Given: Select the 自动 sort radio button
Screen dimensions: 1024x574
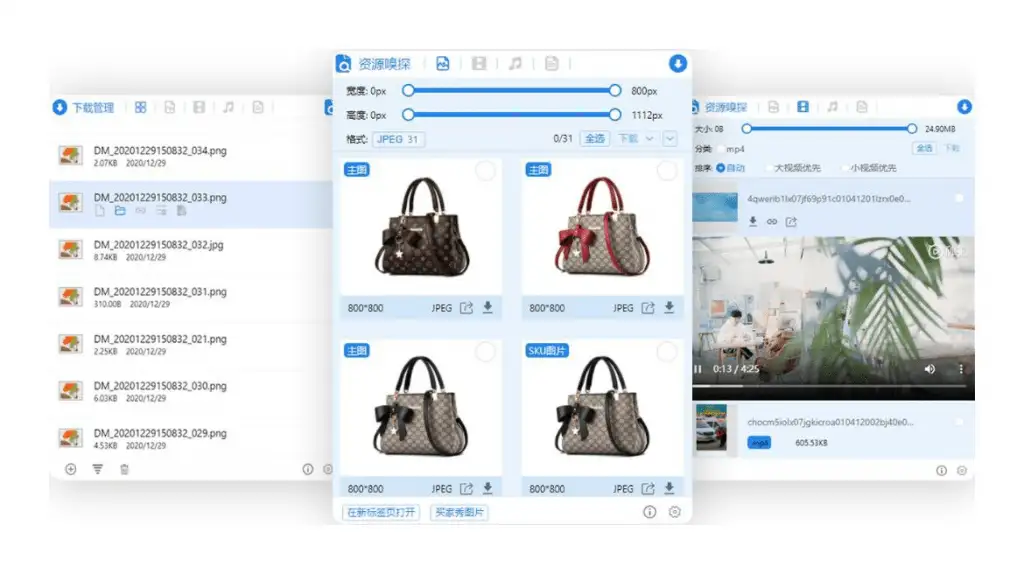Looking at the screenshot, I should (x=720, y=168).
